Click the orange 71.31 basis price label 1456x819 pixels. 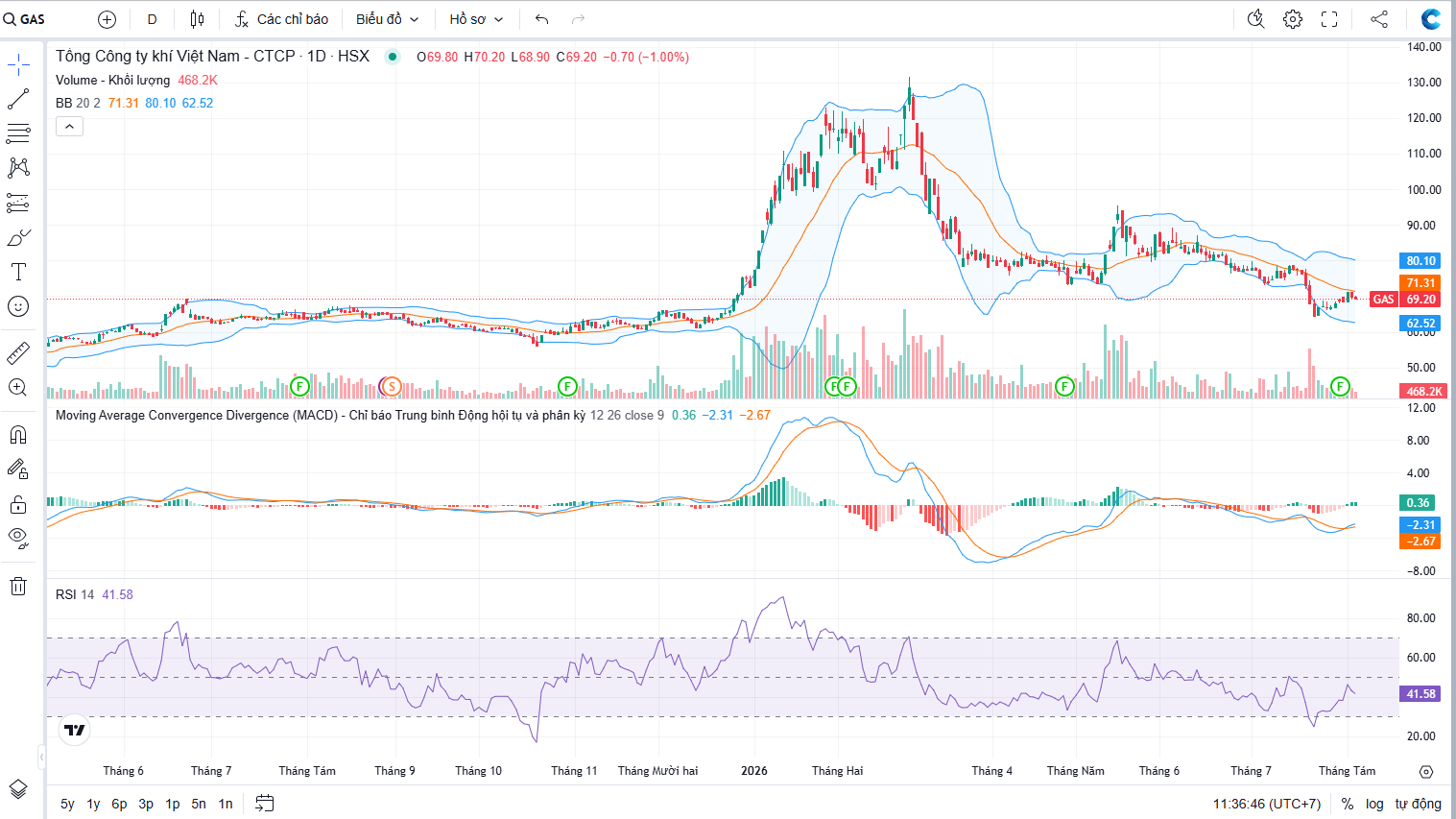point(1420,283)
